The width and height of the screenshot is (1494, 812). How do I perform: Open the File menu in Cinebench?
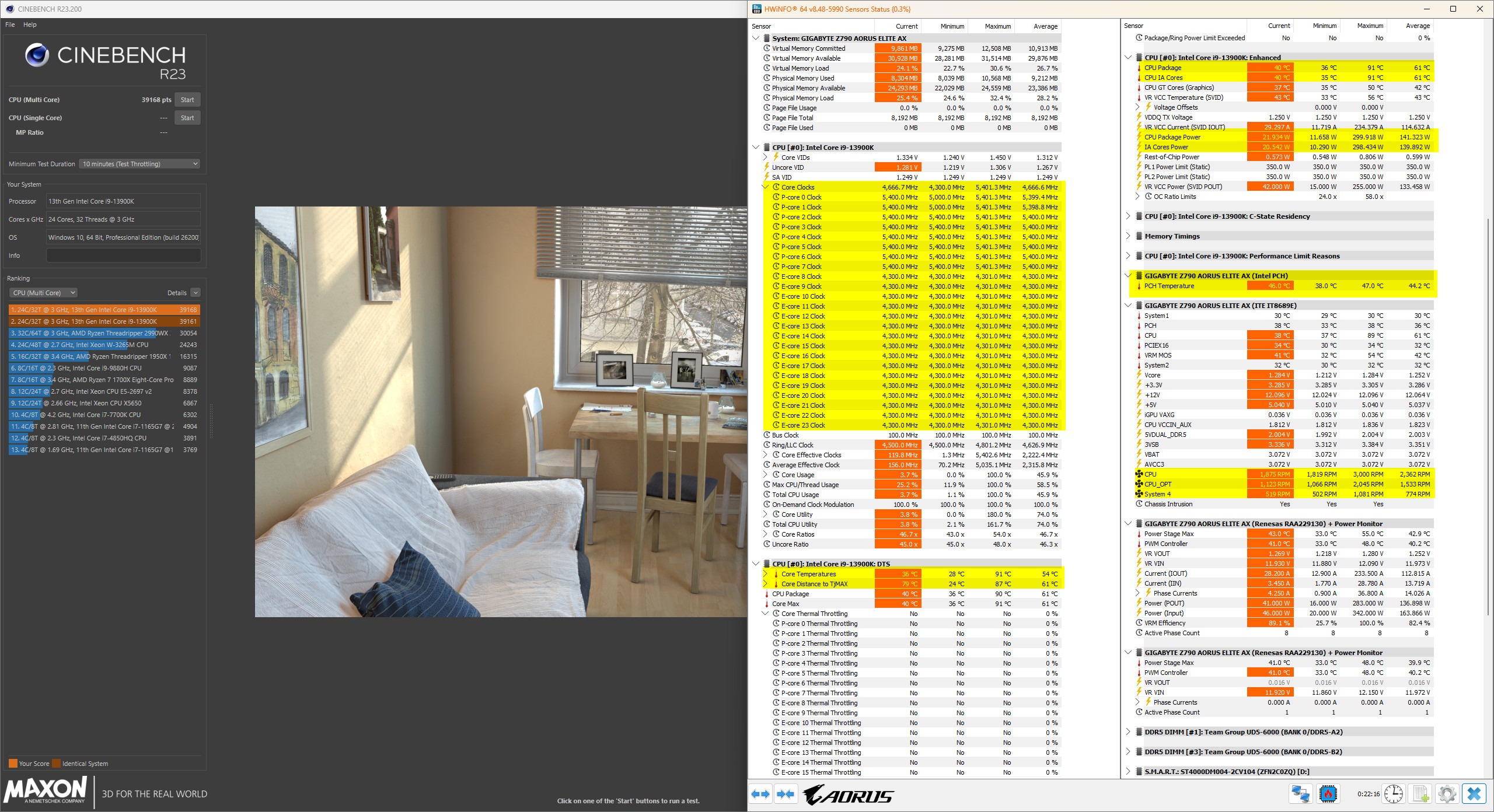coord(10,24)
